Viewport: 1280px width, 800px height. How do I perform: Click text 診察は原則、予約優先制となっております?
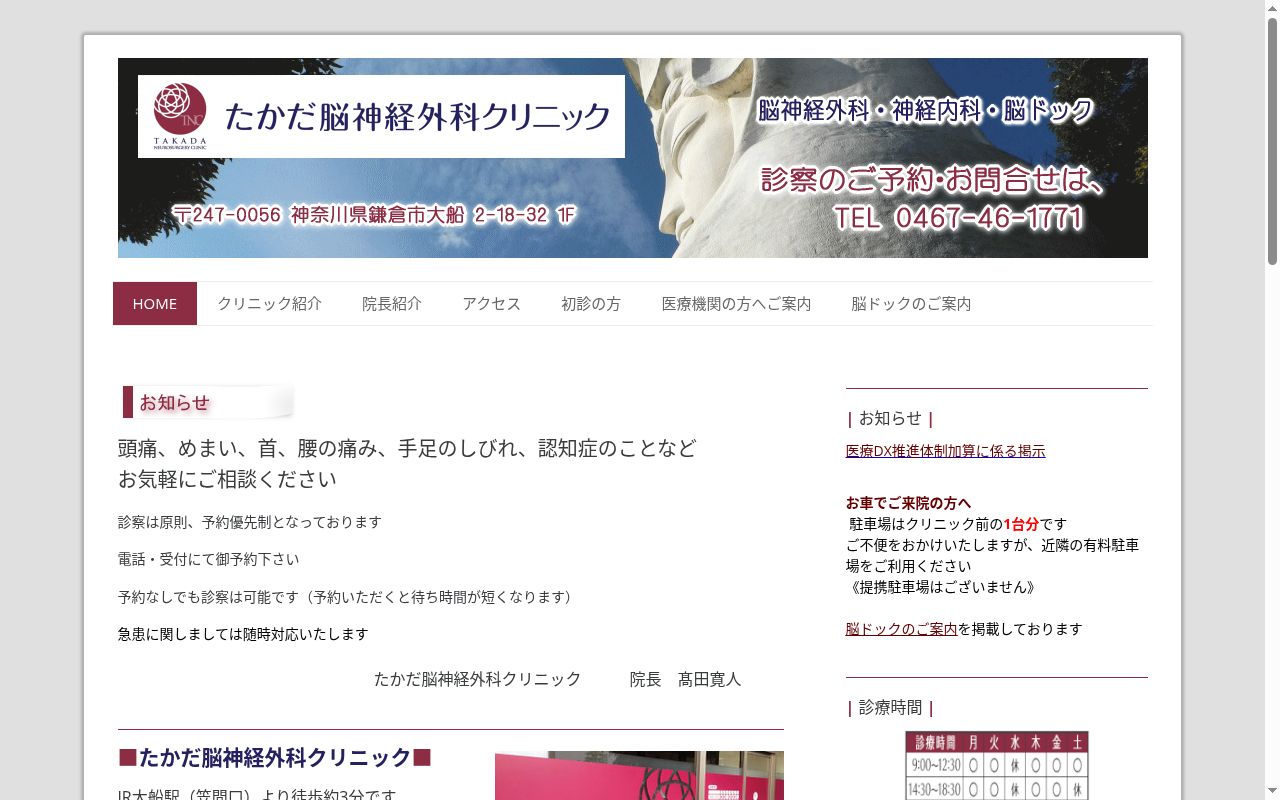(250, 522)
